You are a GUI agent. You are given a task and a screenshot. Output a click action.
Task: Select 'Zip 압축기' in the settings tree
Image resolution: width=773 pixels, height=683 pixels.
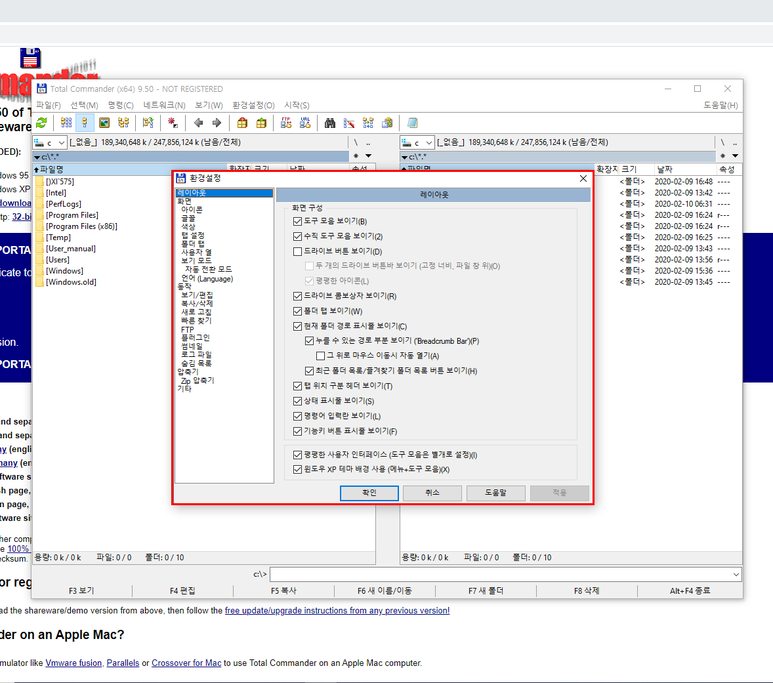pyautogui.click(x=197, y=380)
